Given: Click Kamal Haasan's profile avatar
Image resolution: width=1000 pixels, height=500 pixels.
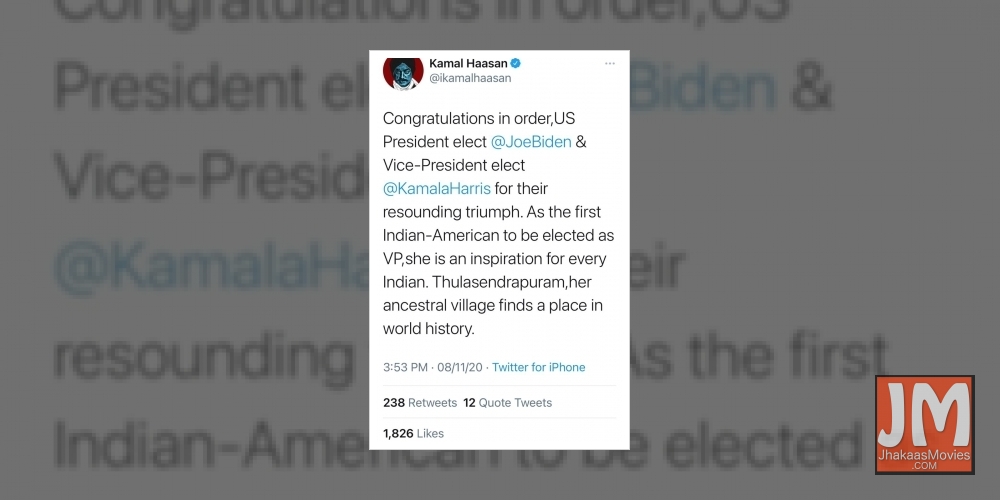Looking at the screenshot, I should (400, 72).
